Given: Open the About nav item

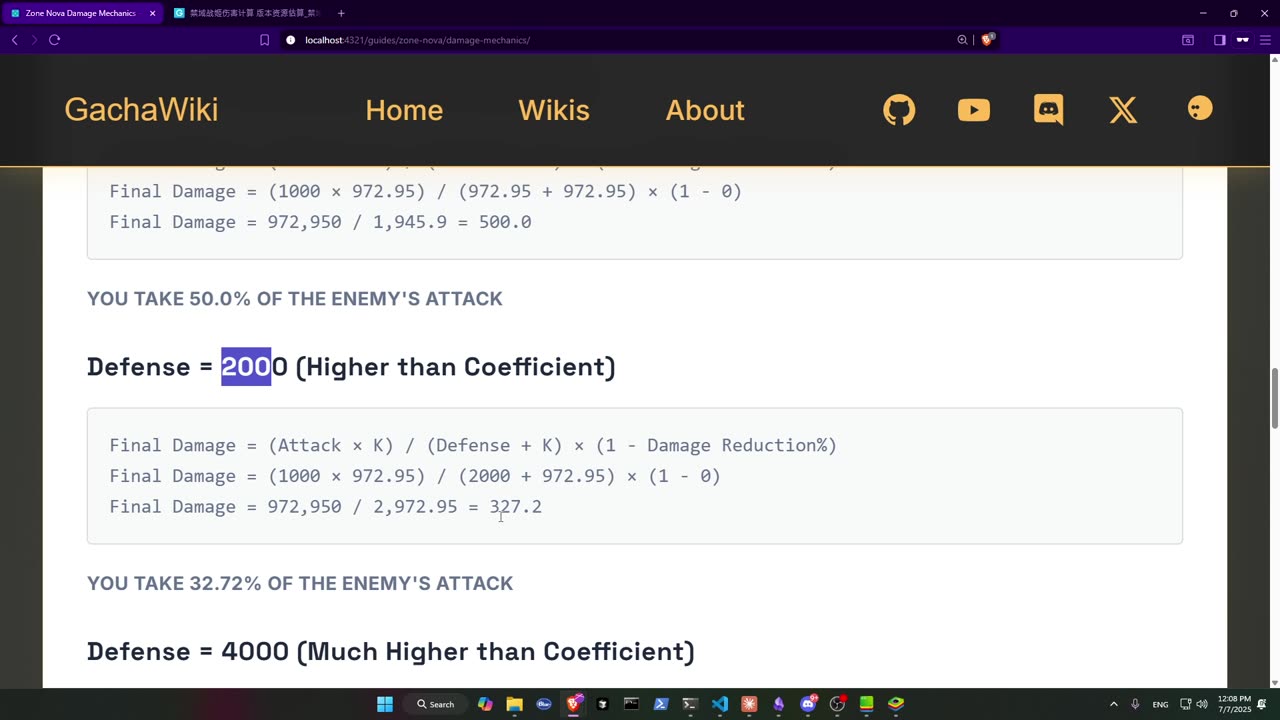Looking at the screenshot, I should (705, 110).
